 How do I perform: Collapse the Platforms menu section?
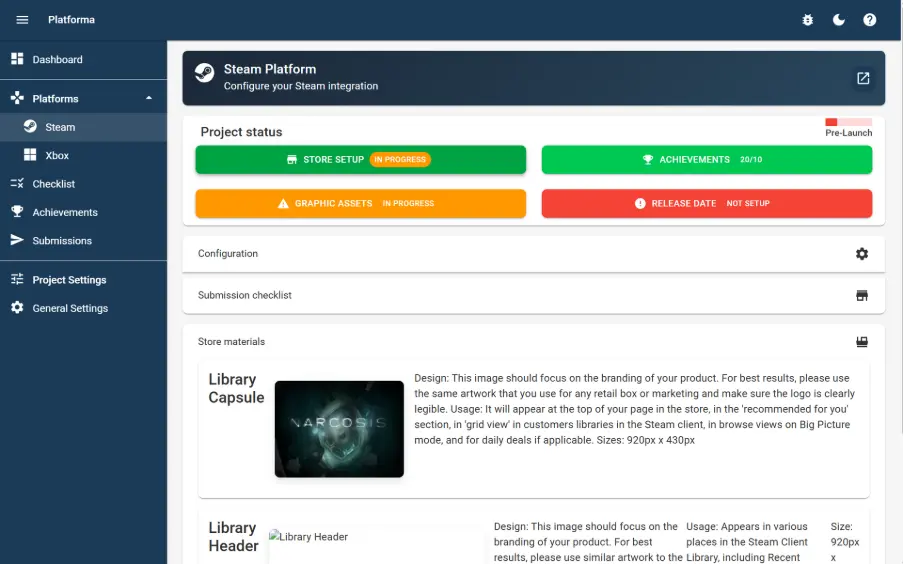(149, 99)
